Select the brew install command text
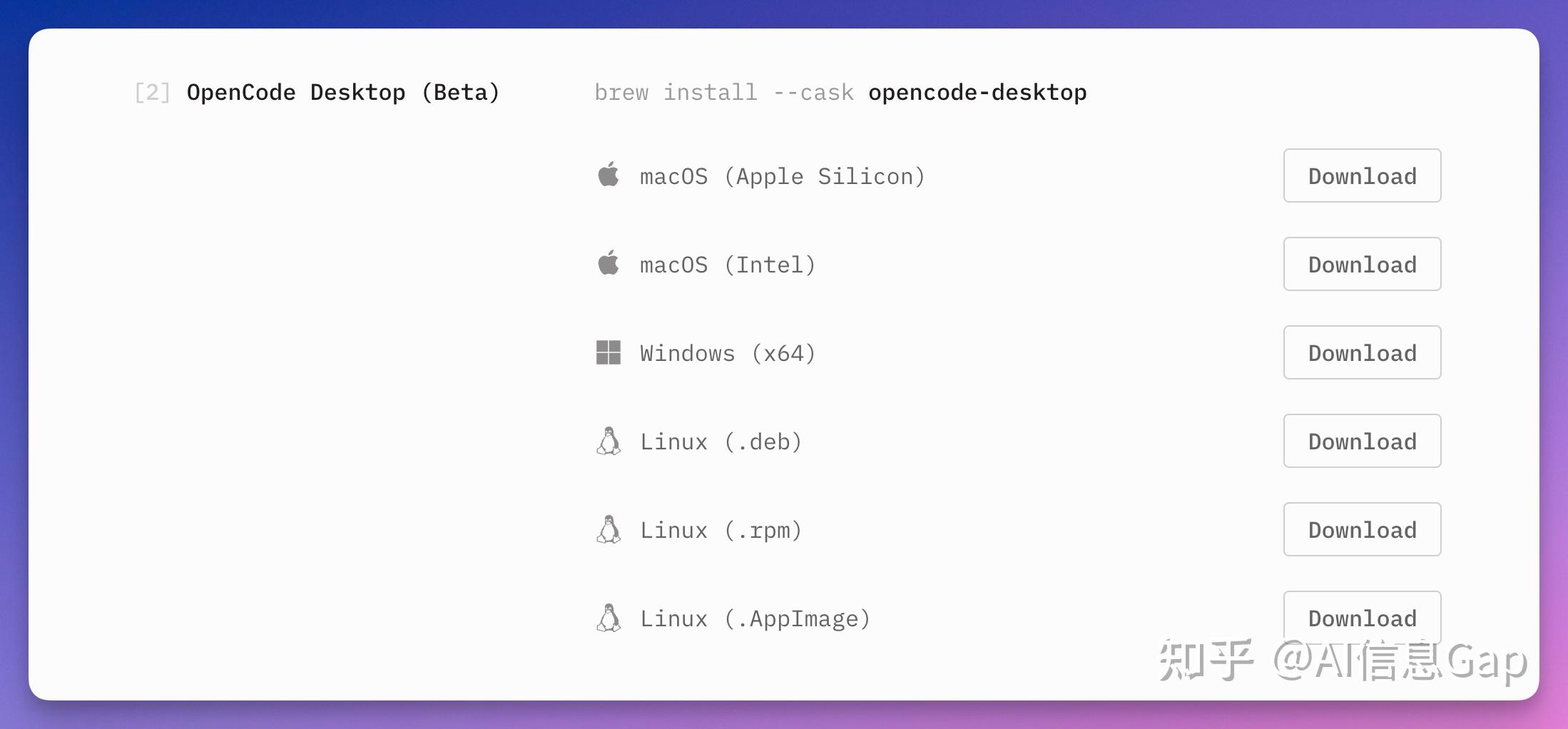The width and height of the screenshot is (1568, 729). pyautogui.click(x=723, y=92)
